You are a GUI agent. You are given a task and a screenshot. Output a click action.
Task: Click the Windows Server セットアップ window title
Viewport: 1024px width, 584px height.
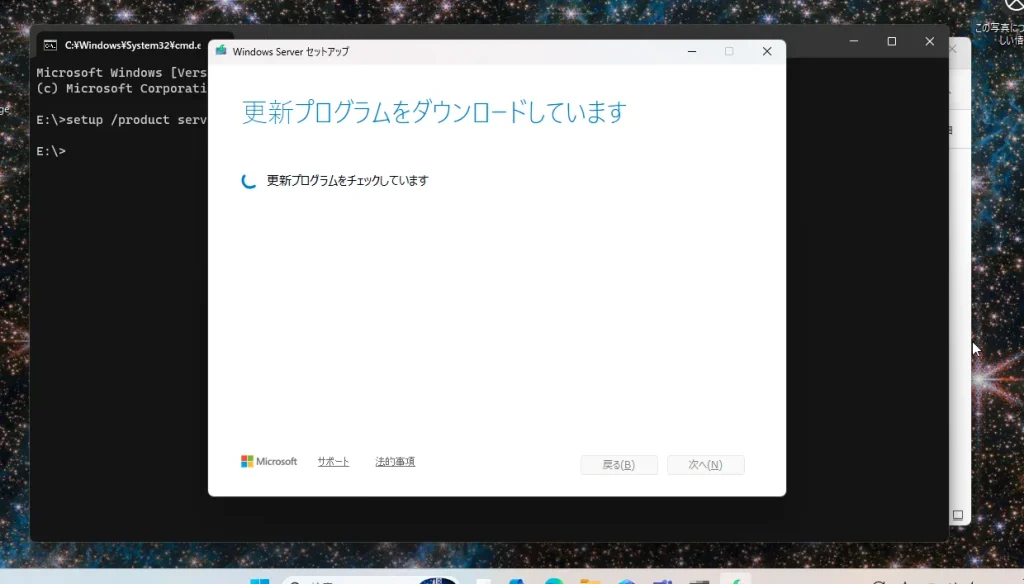click(x=291, y=52)
